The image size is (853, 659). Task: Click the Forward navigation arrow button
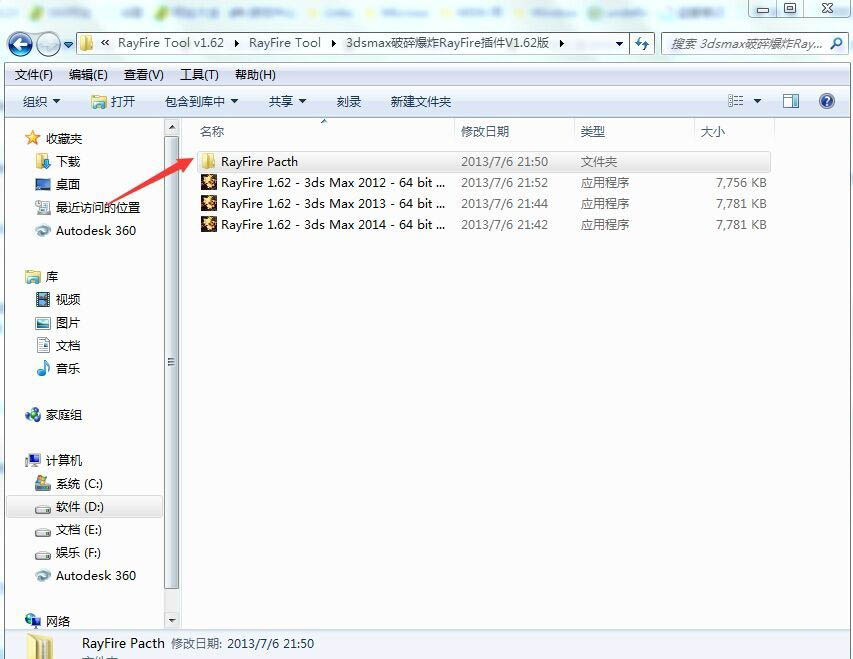point(48,44)
